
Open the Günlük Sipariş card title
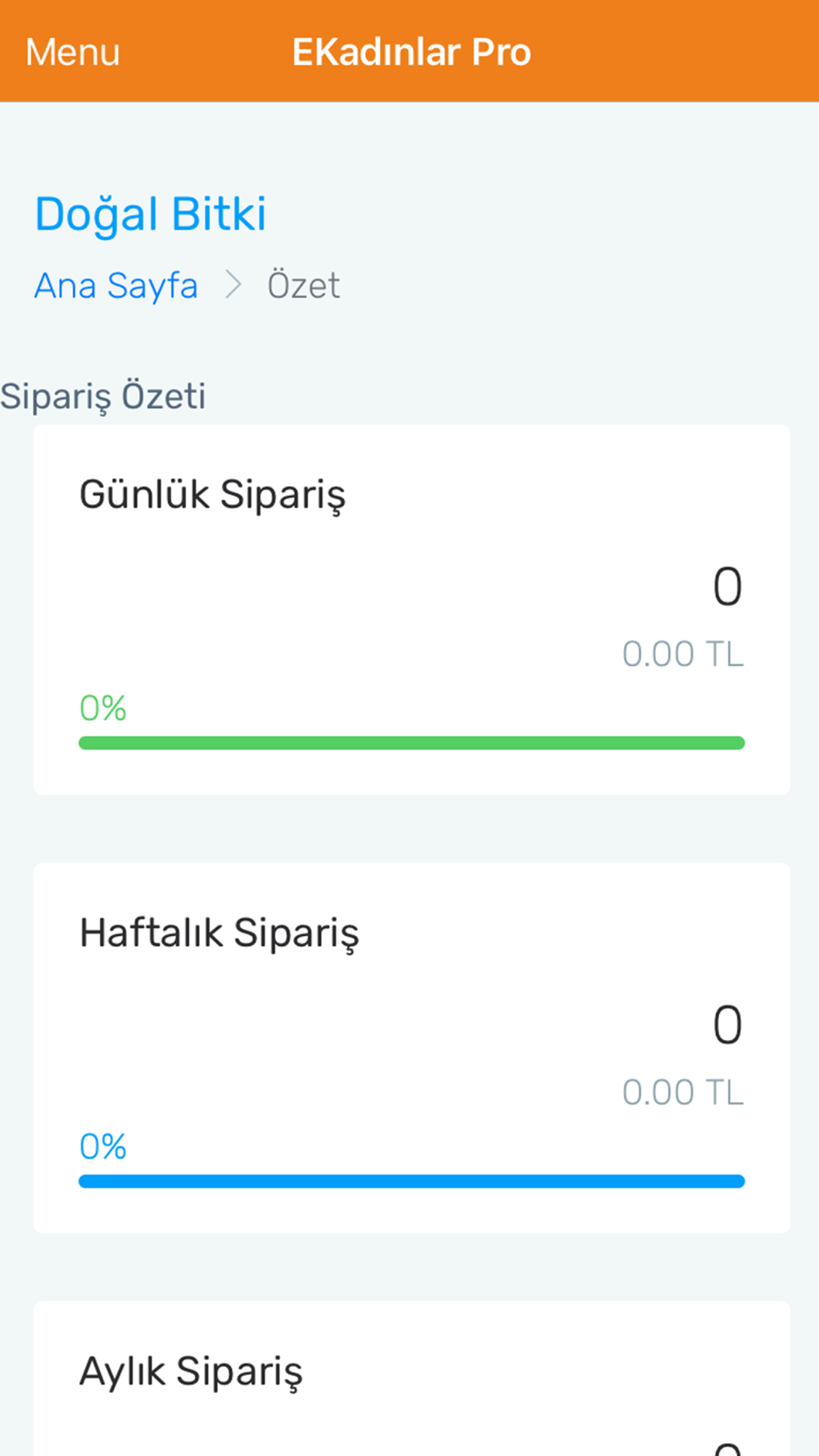(x=212, y=495)
